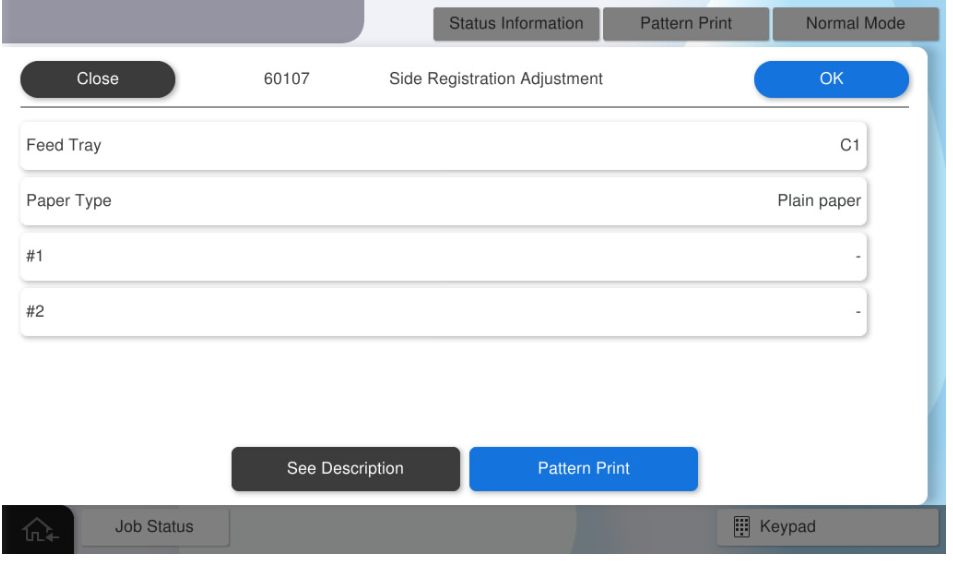Confirm with the blue OK button
Viewport: 953px width, 561px height.
(831, 79)
